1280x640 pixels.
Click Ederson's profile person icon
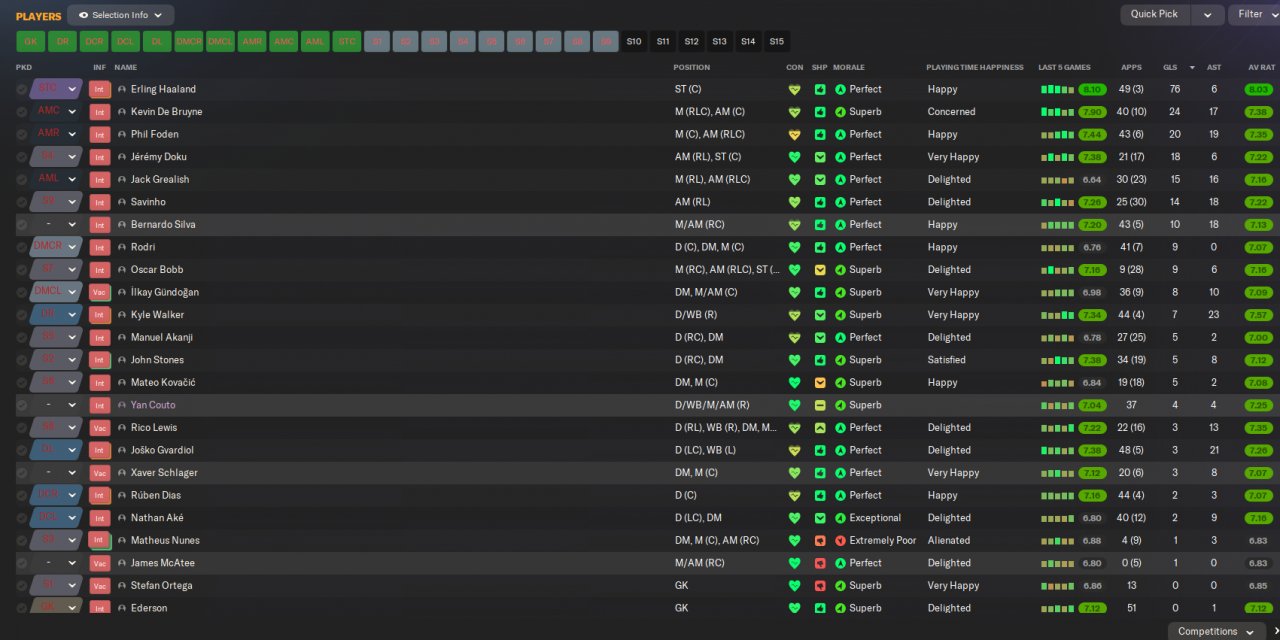click(x=122, y=608)
